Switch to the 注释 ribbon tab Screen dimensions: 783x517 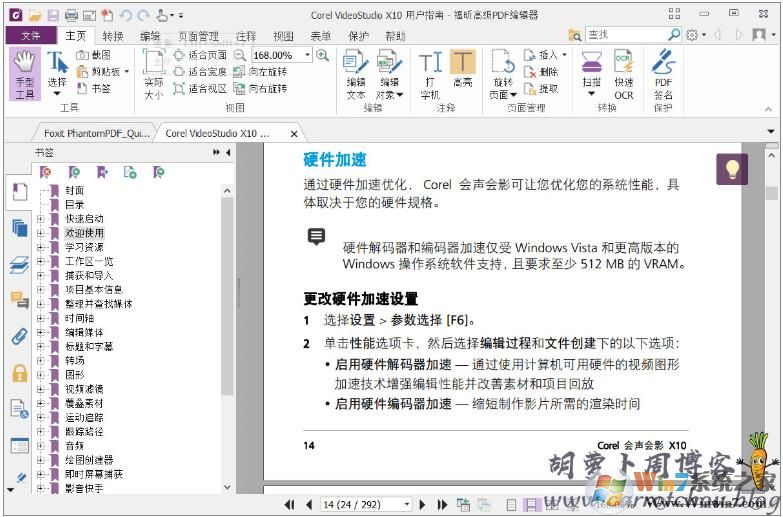coord(246,35)
